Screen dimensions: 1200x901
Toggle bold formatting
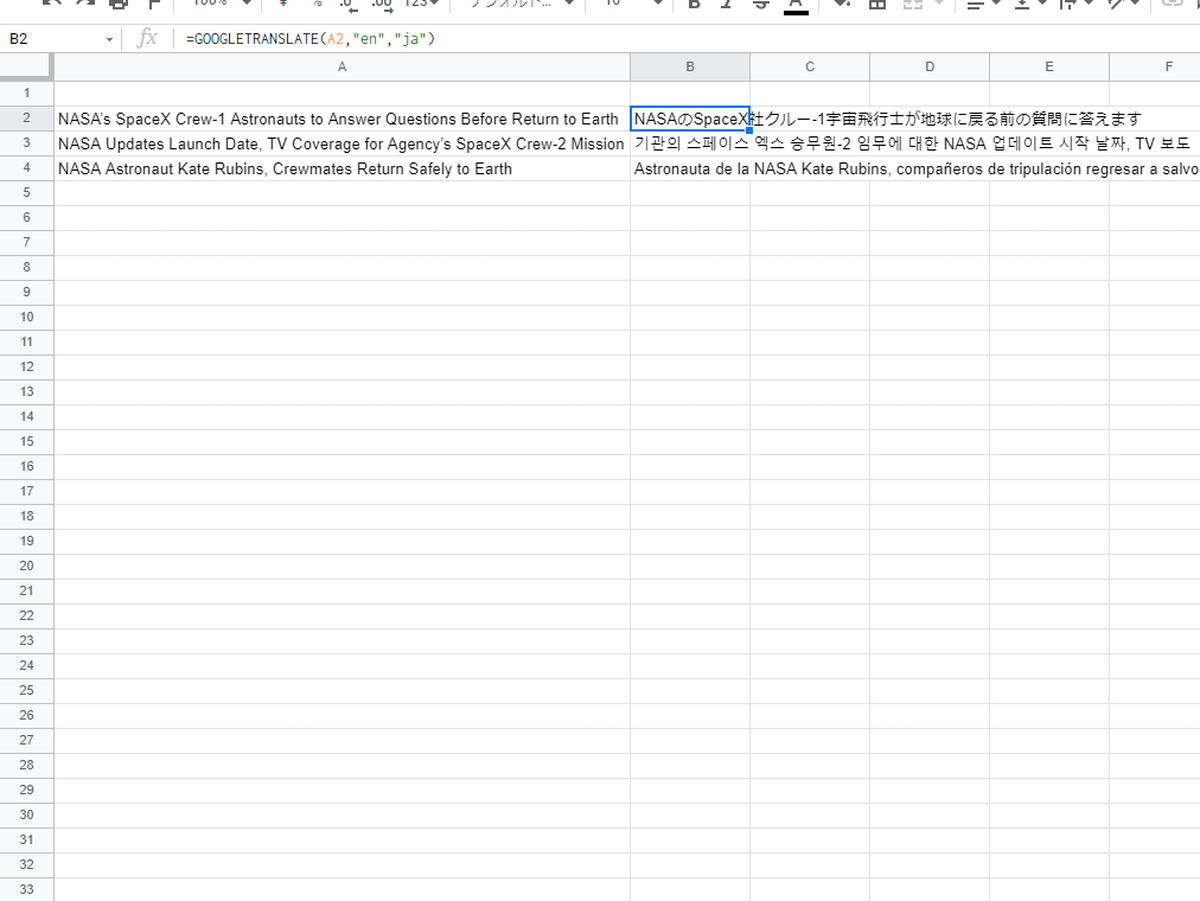693,4
